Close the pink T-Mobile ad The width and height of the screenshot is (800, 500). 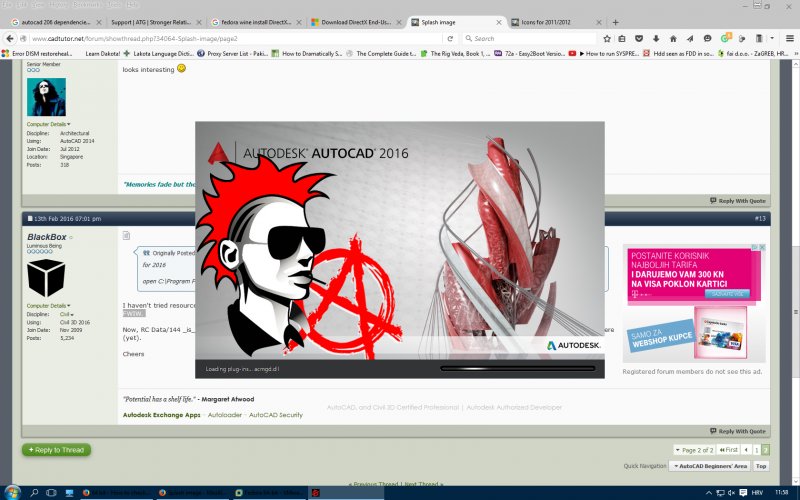762,247
